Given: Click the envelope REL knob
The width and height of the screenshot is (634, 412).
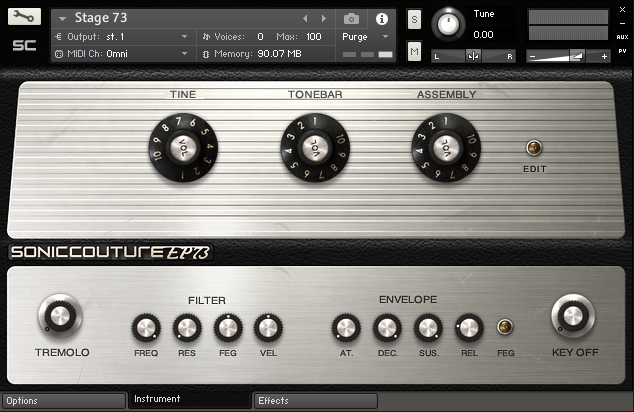Looking at the screenshot, I should (x=469, y=328).
